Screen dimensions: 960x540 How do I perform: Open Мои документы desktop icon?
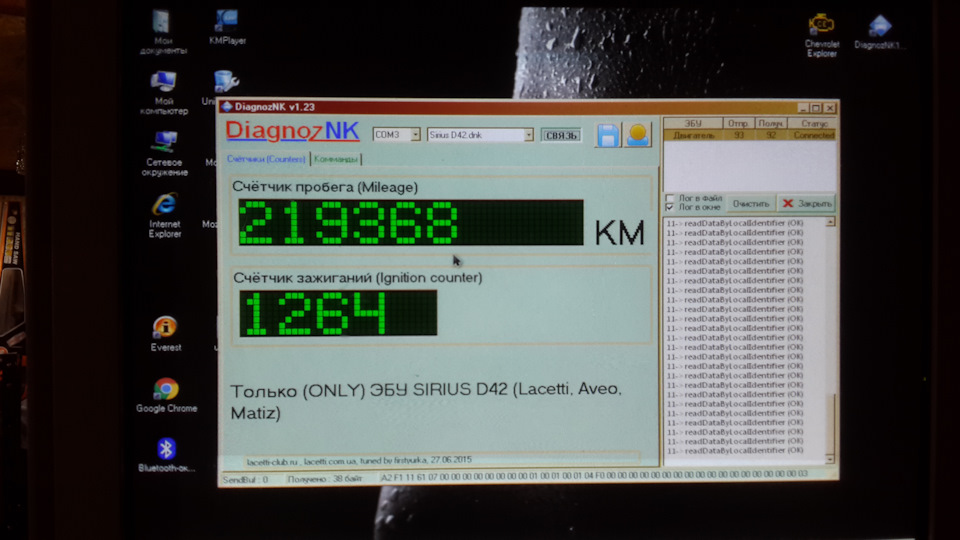pyautogui.click(x=163, y=32)
